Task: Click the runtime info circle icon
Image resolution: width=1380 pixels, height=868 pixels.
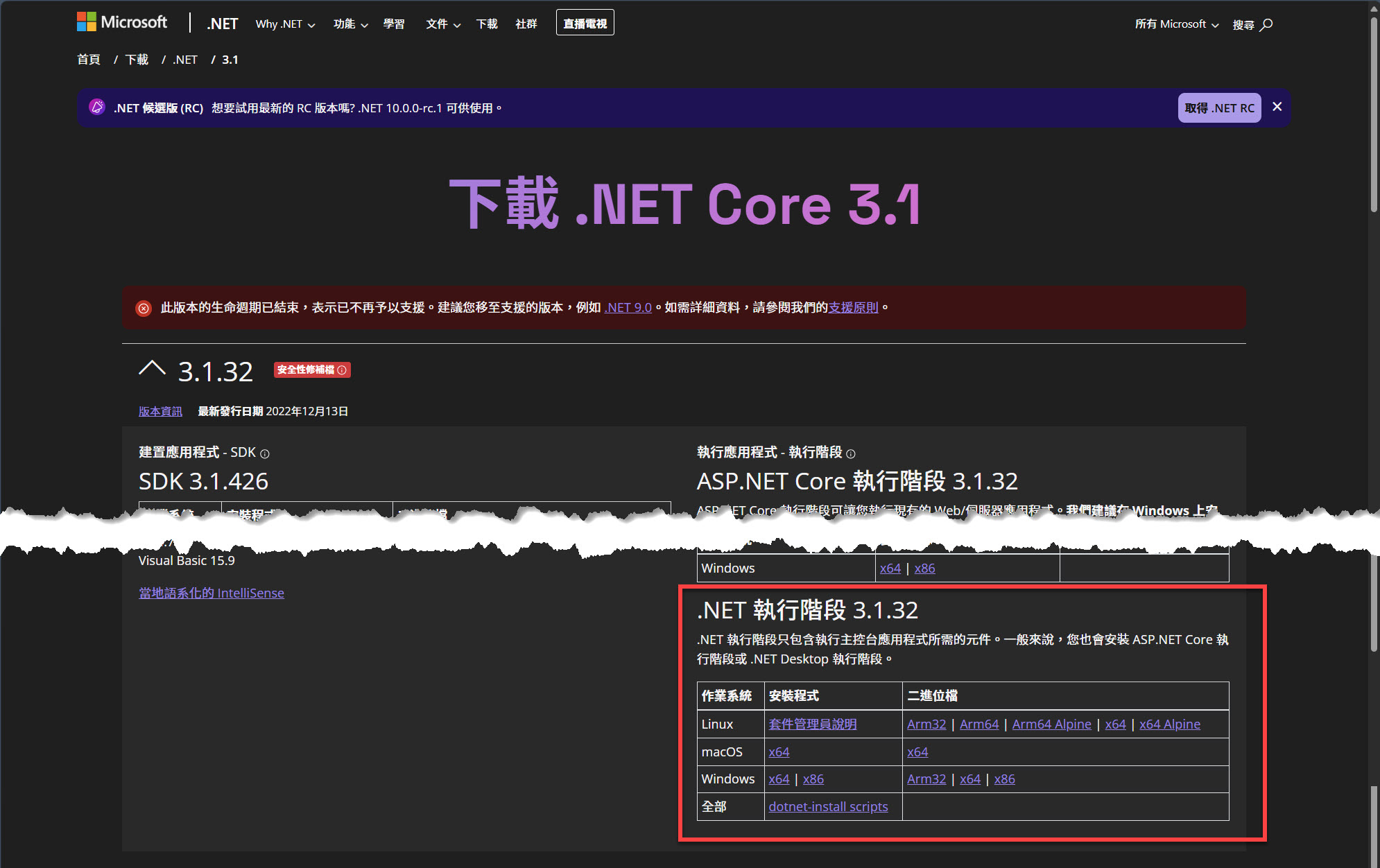Action: 851,453
